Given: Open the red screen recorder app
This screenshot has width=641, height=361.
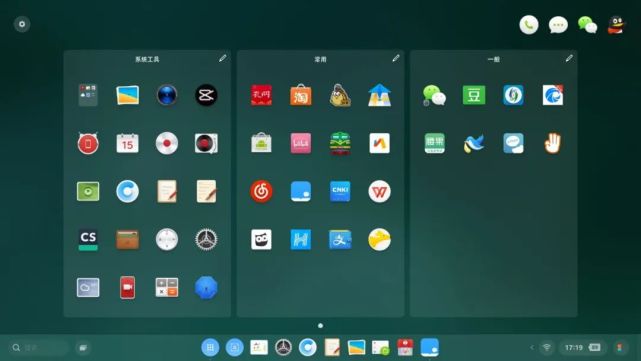Looking at the screenshot, I should (x=128, y=287).
